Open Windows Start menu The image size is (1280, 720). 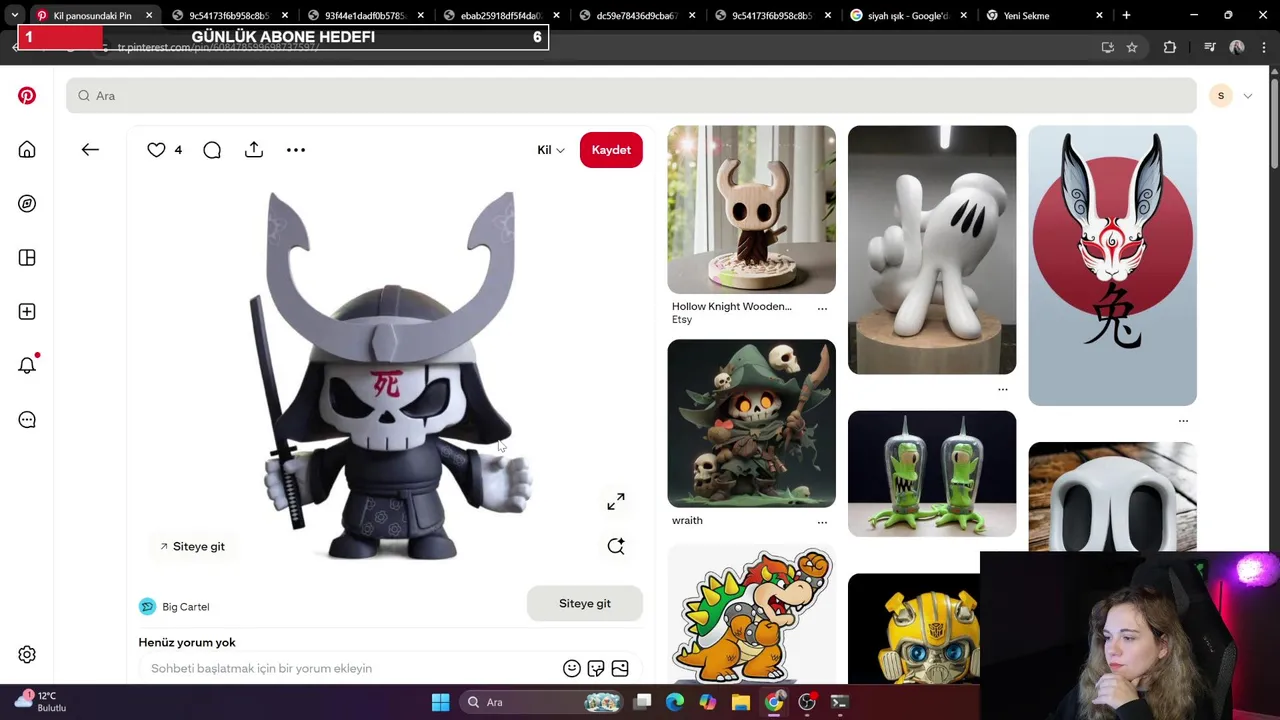click(x=440, y=702)
